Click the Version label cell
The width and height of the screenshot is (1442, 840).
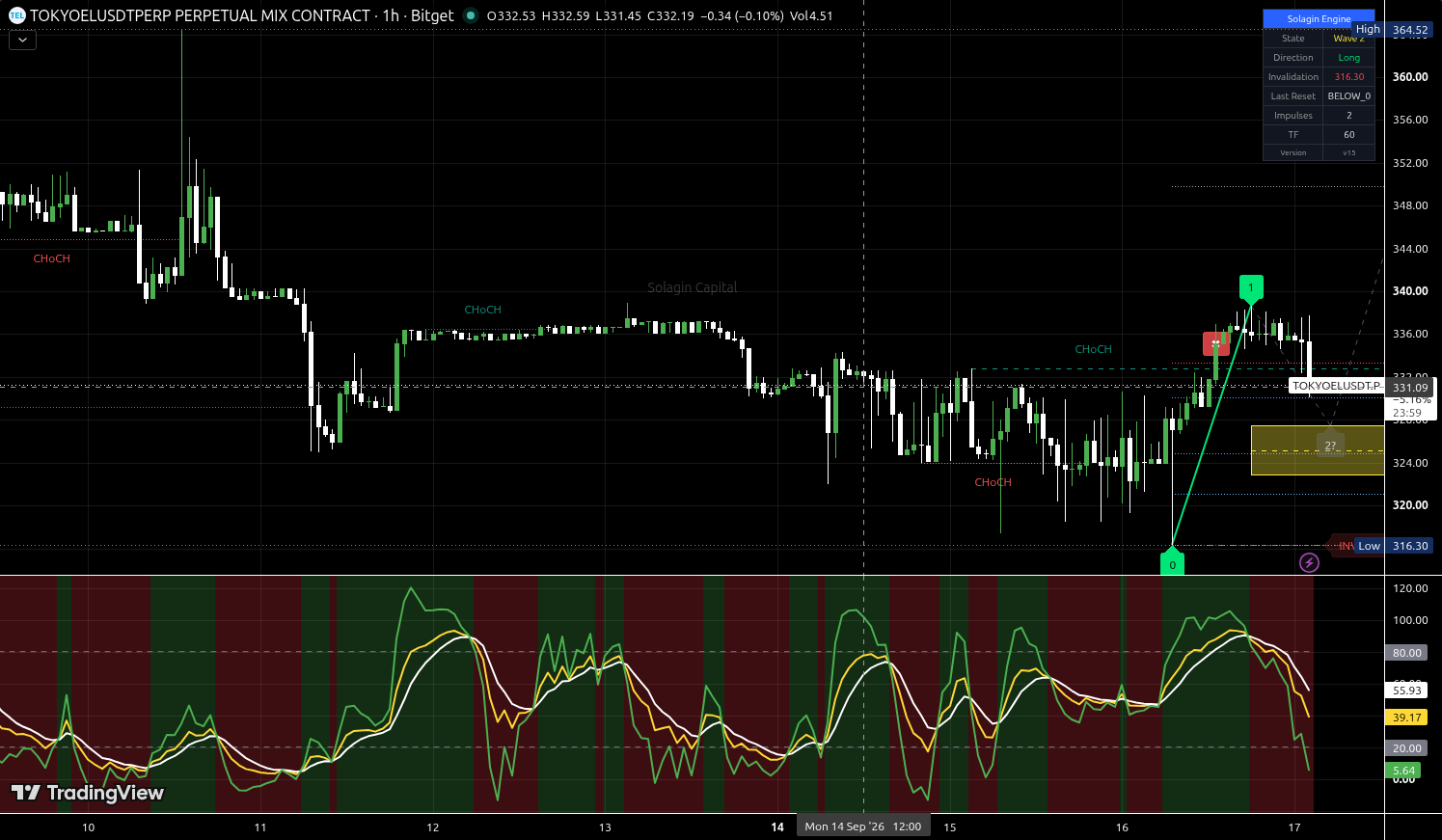click(1293, 153)
